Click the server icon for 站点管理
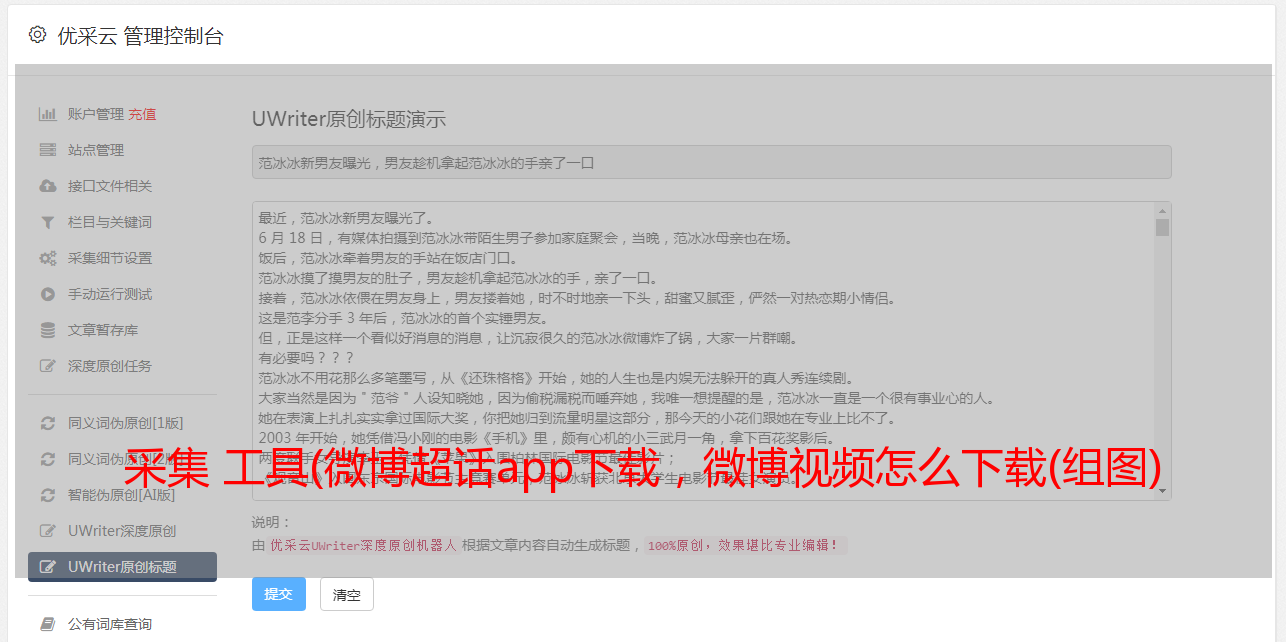Viewport: 1286px width, 642px height. [x=47, y=150]
